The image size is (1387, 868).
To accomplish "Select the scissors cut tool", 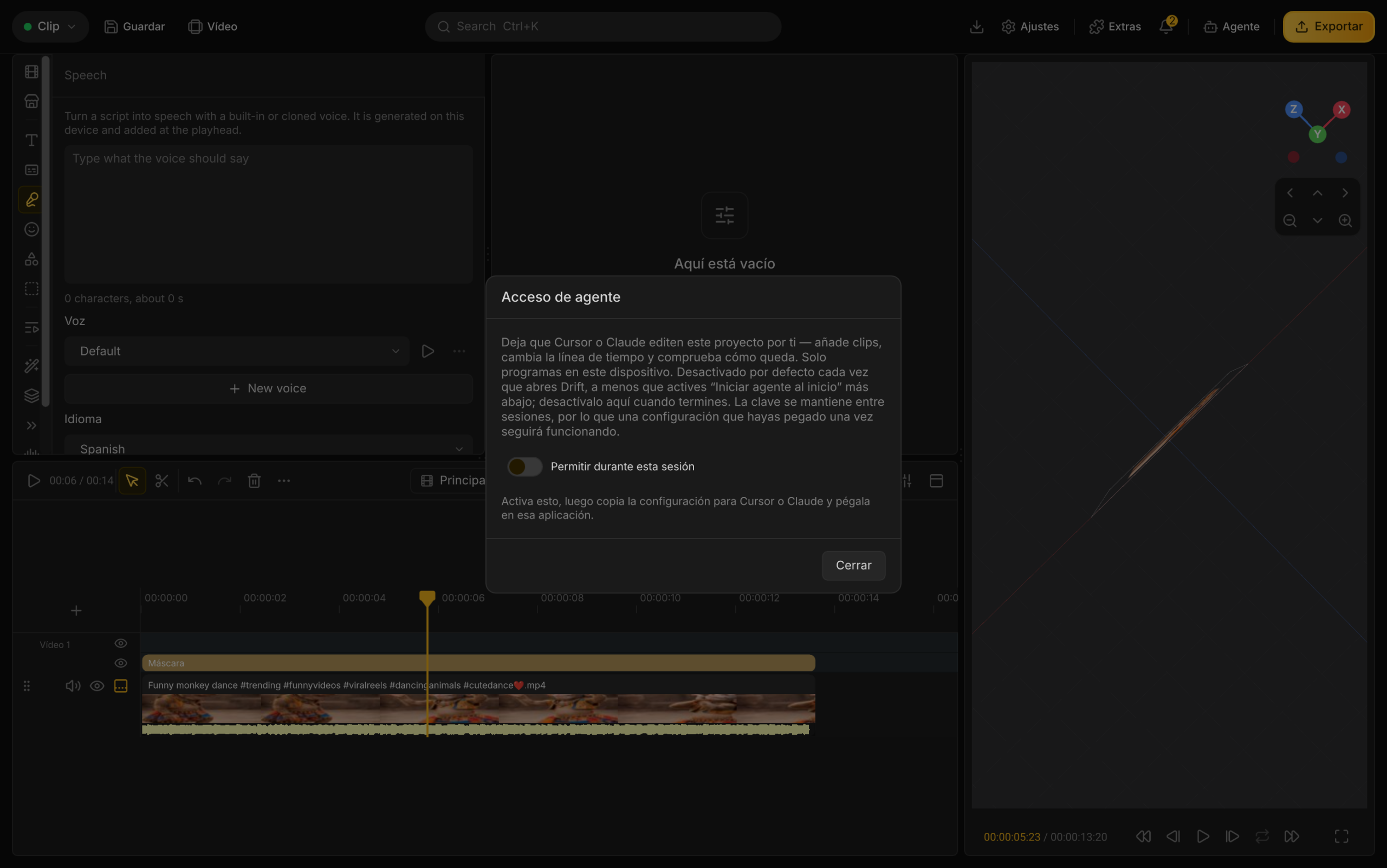I will tap(162, 481).
